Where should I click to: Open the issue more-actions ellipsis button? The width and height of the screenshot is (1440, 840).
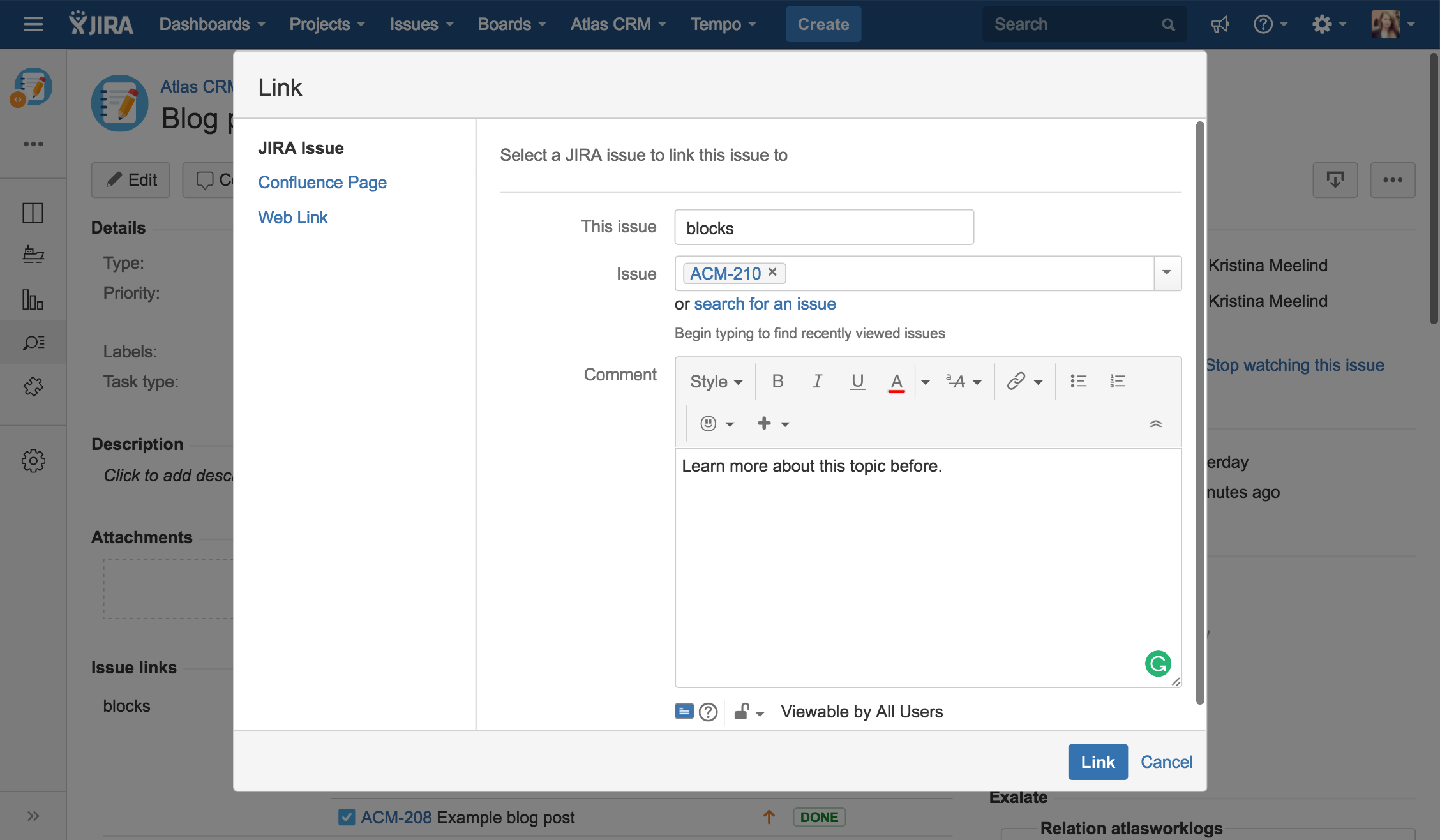coord(1393,180)
